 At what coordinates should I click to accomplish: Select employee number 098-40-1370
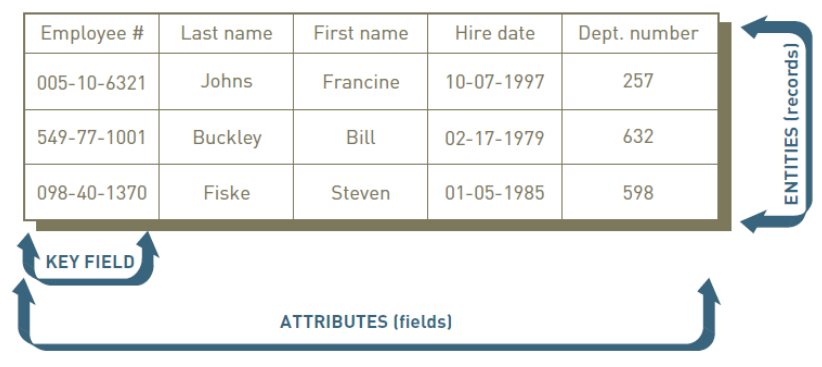[92, 192]
